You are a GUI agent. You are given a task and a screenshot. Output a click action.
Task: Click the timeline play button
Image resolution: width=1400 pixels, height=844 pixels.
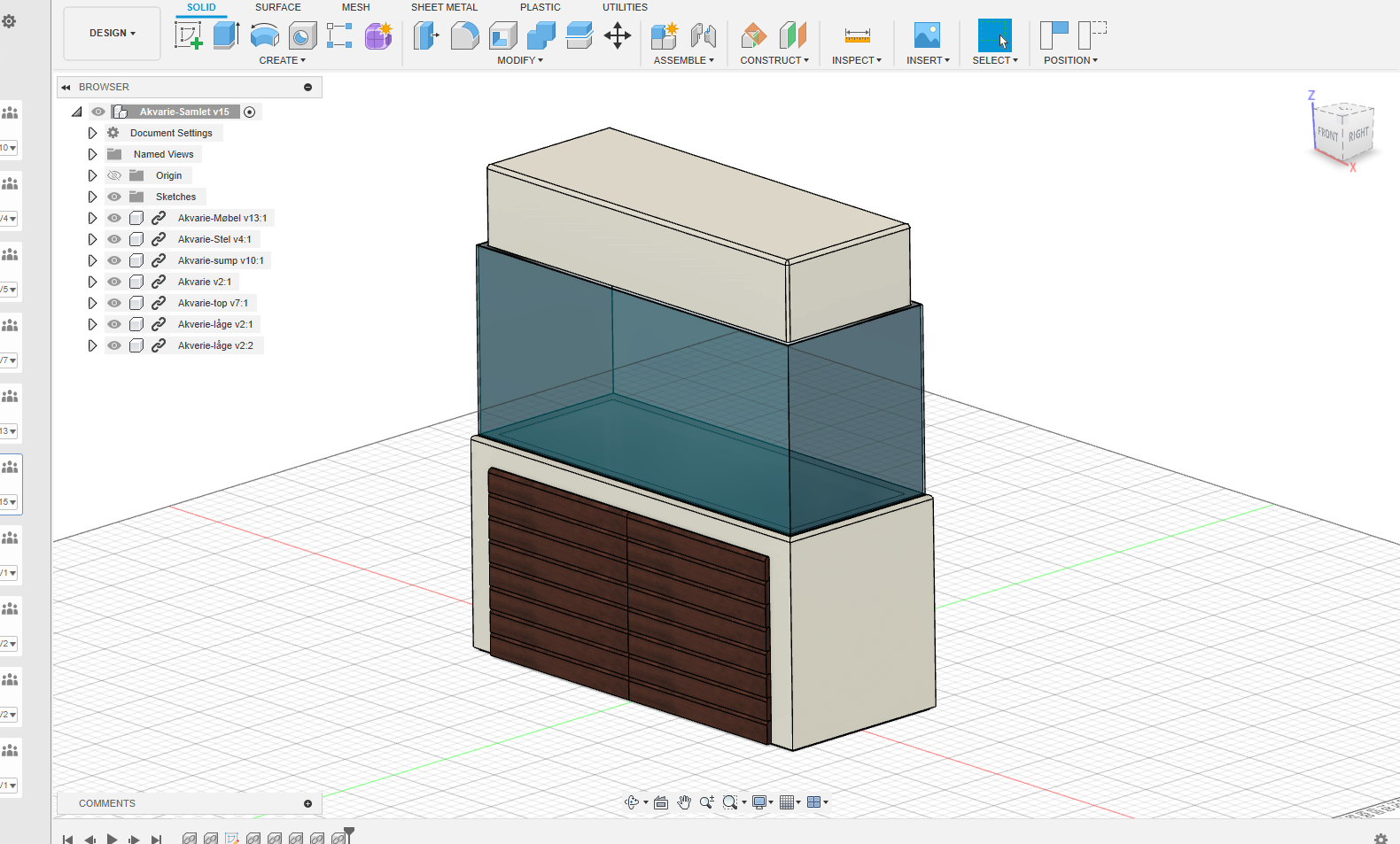tap(112, 839)
